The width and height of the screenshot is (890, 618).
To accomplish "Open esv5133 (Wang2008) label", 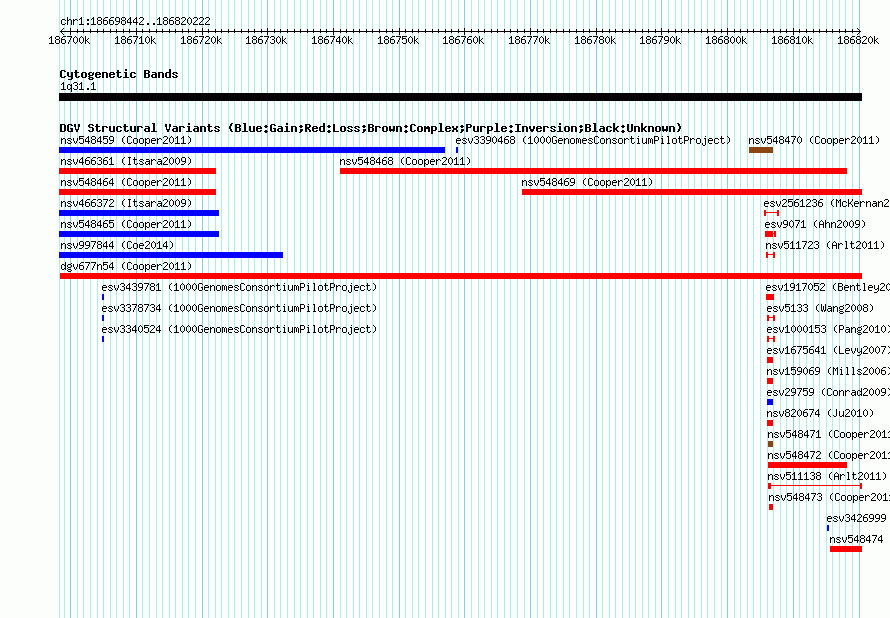I will pos(820,308).
